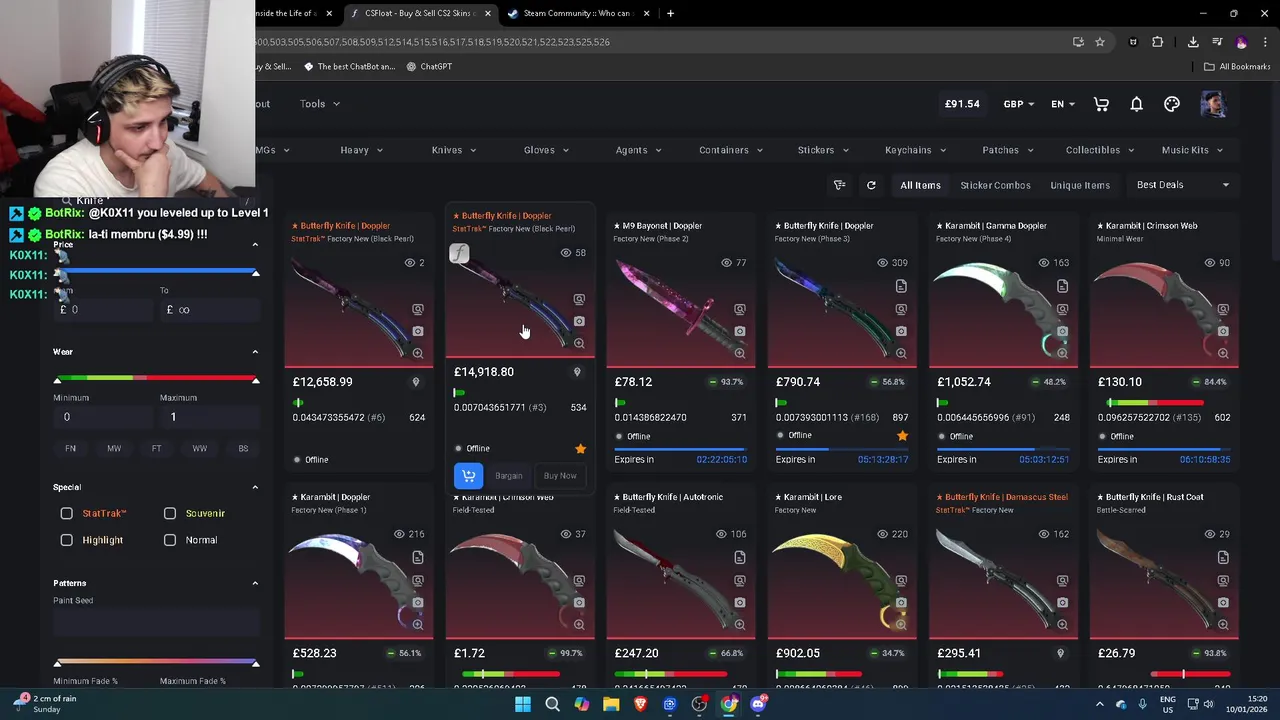Select MW wear preset

[114, 449]
